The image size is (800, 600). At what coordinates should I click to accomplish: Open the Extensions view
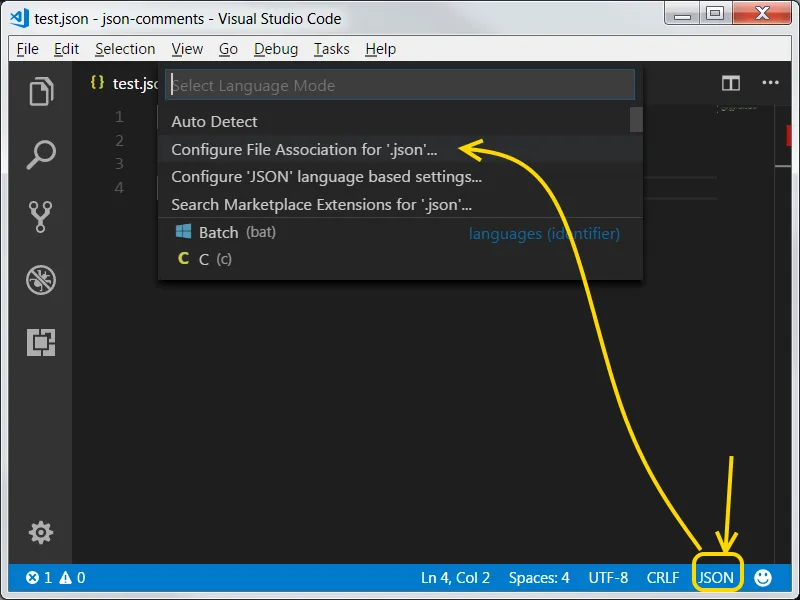[x=41, y=342]
